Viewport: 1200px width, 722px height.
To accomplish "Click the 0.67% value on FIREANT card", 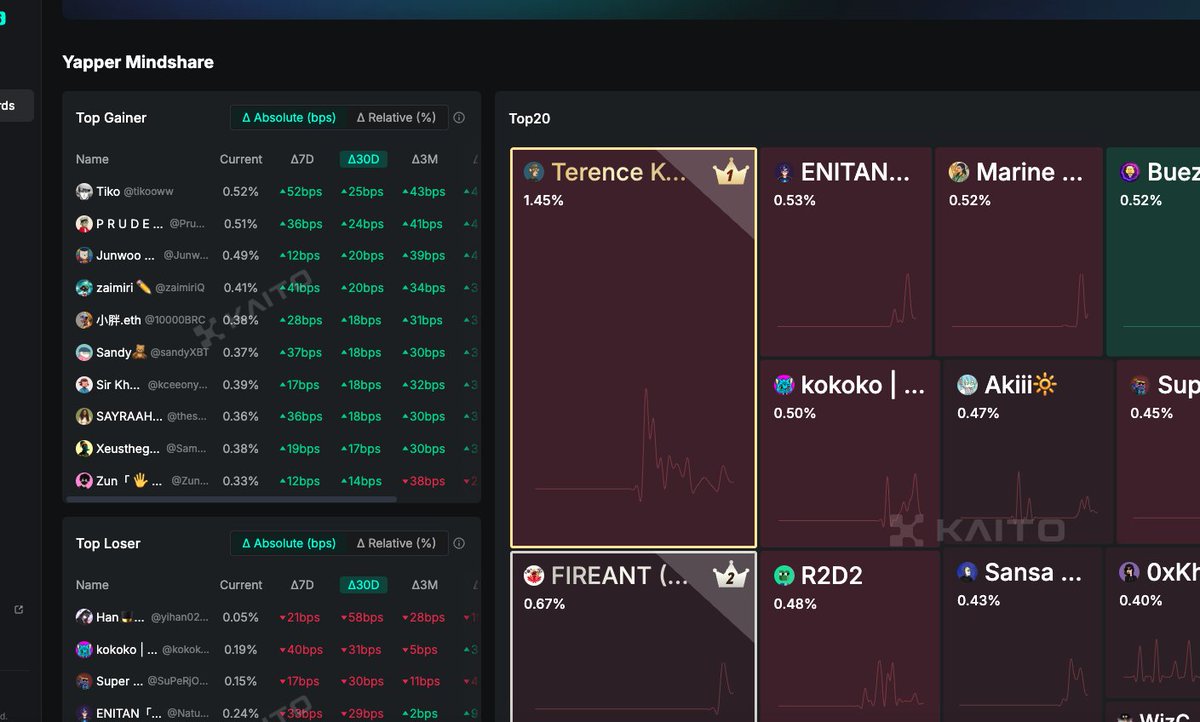I will click(544, 603).
